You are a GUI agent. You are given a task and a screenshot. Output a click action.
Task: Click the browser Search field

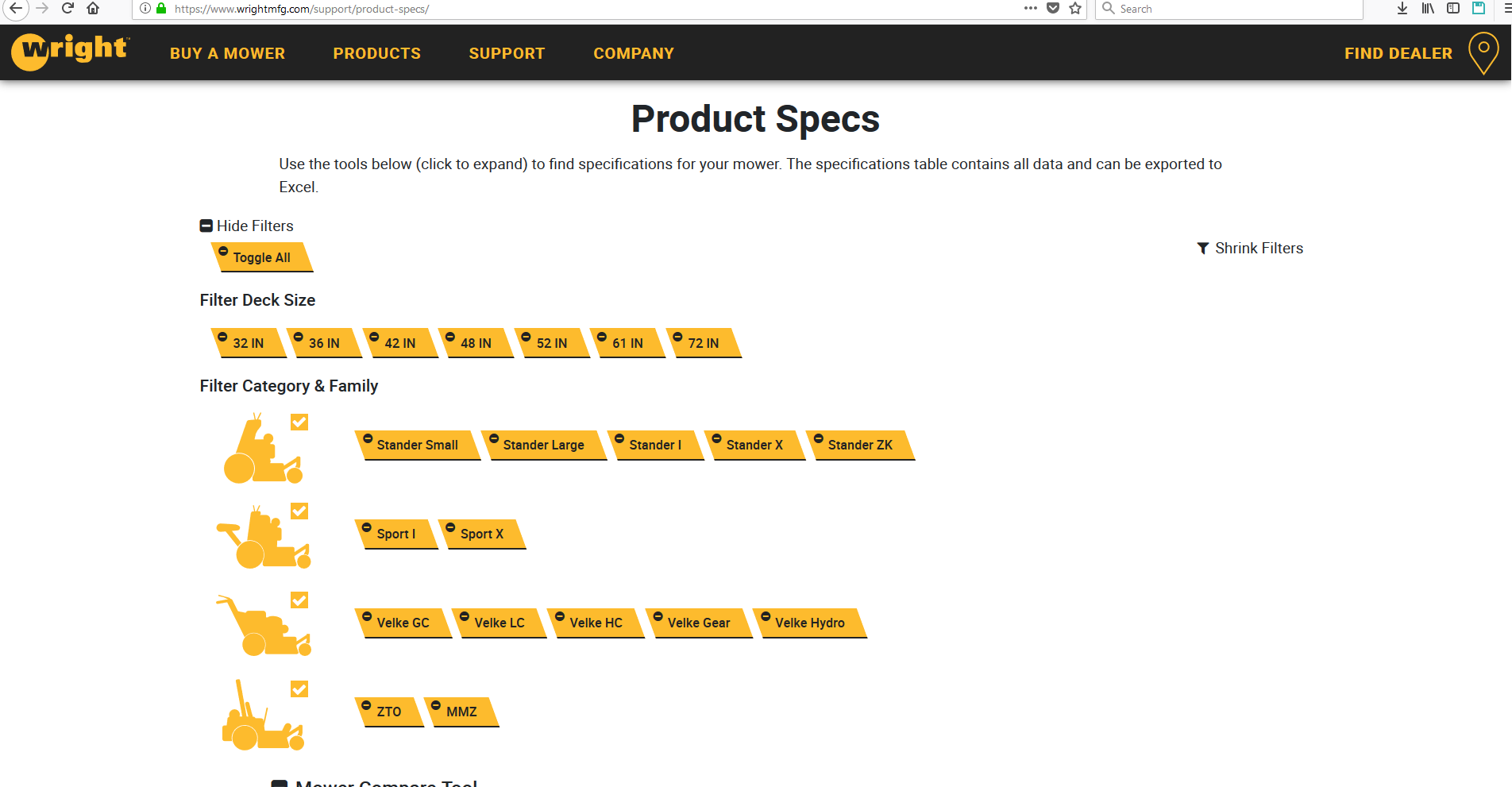[1229, 9]
